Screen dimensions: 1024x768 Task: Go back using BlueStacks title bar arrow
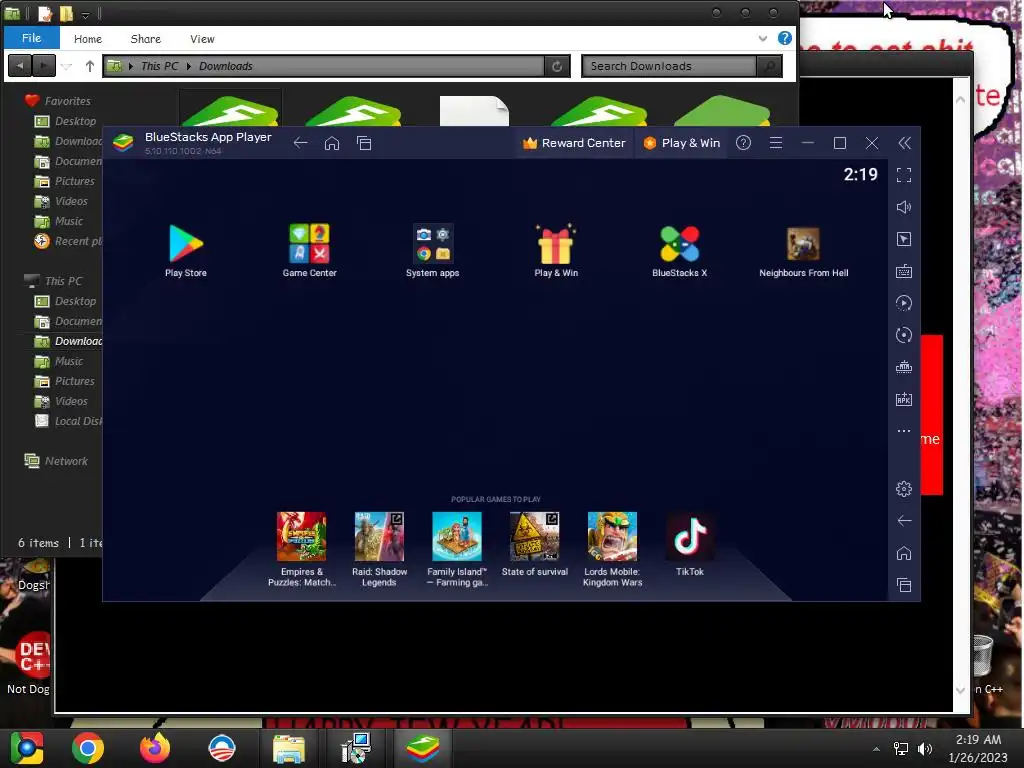[300, 143]
